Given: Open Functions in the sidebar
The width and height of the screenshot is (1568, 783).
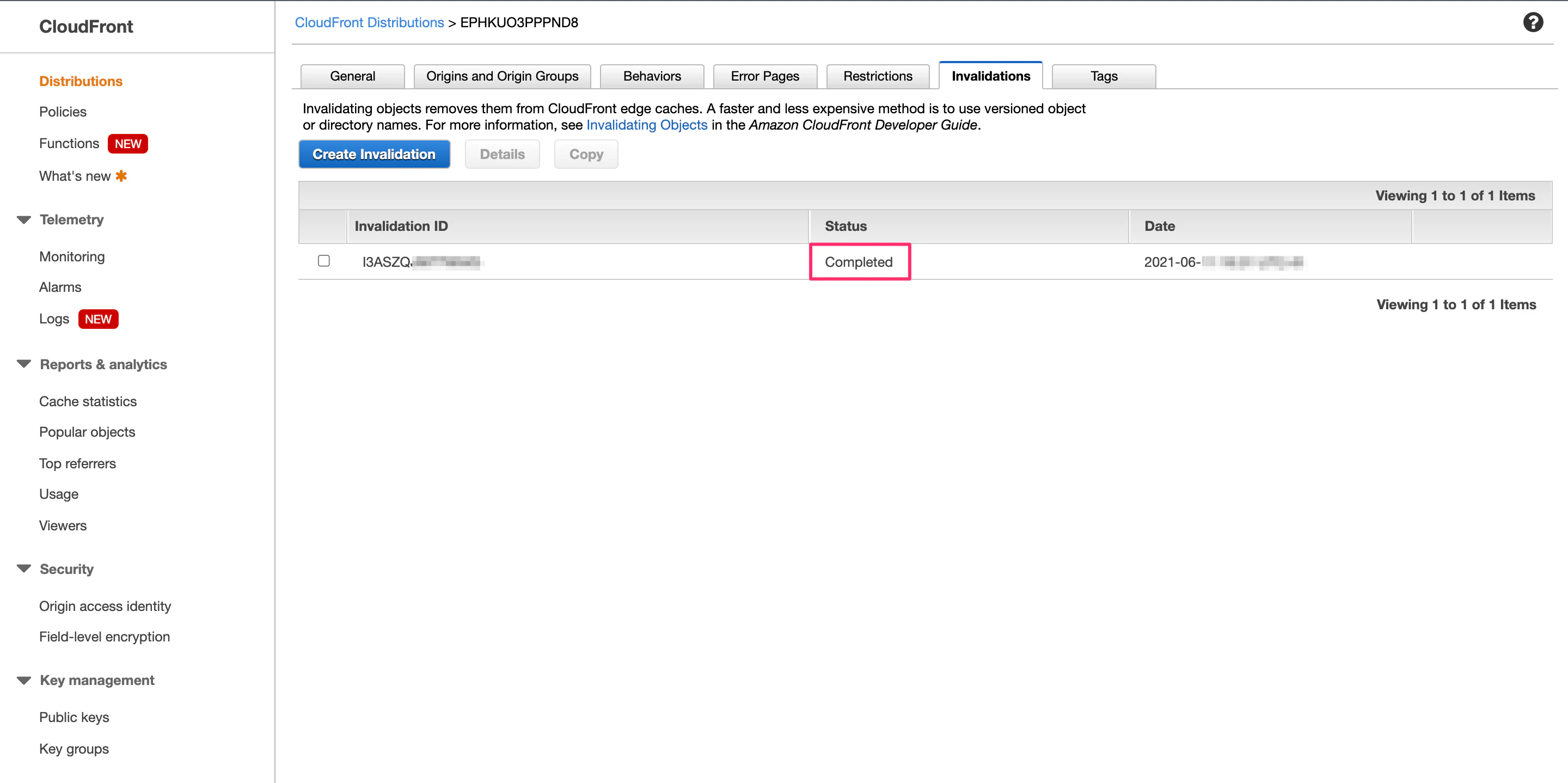Looking at the screenshot, I should pyautogui.click(x=69, y=144).
